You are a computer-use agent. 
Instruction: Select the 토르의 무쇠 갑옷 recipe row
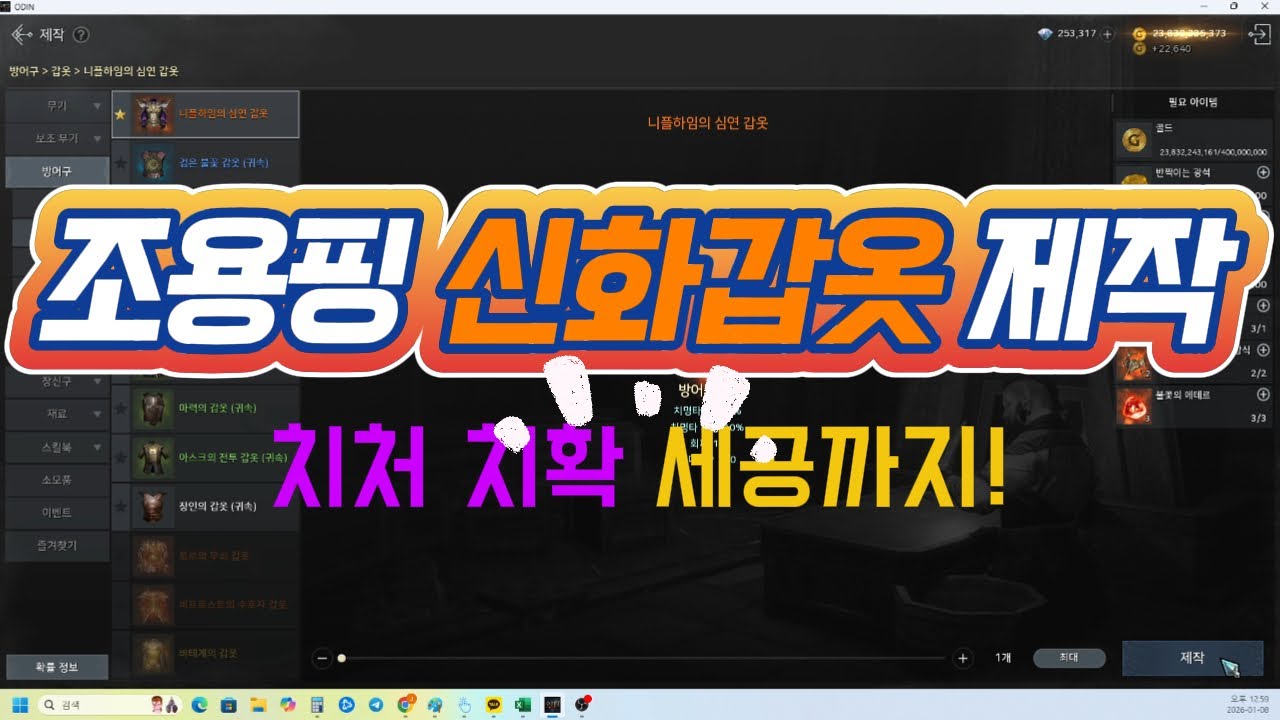(205, 555)
